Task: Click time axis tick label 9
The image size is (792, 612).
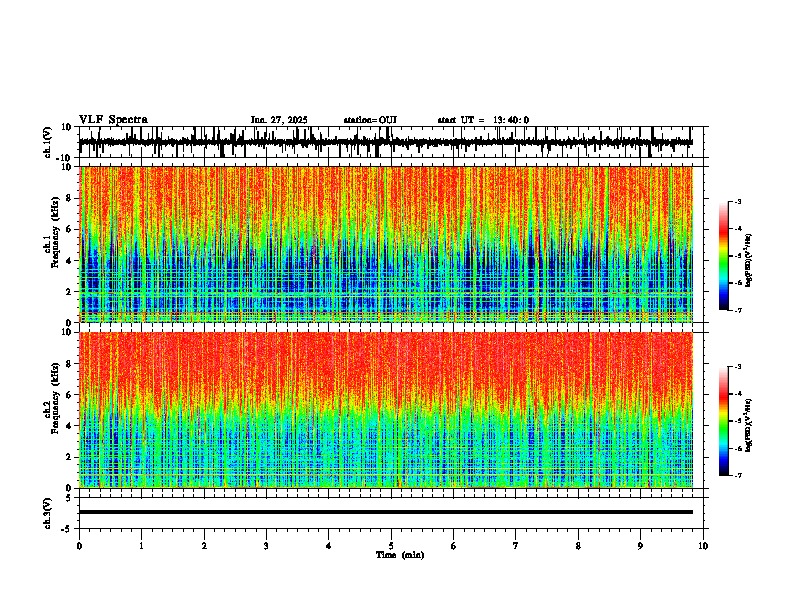Action: [640, 546]
